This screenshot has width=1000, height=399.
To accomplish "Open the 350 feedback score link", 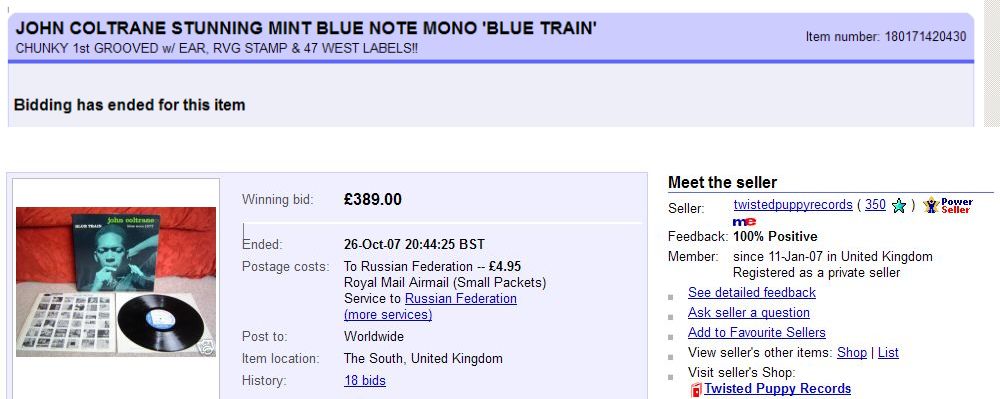I will (875, 205).
